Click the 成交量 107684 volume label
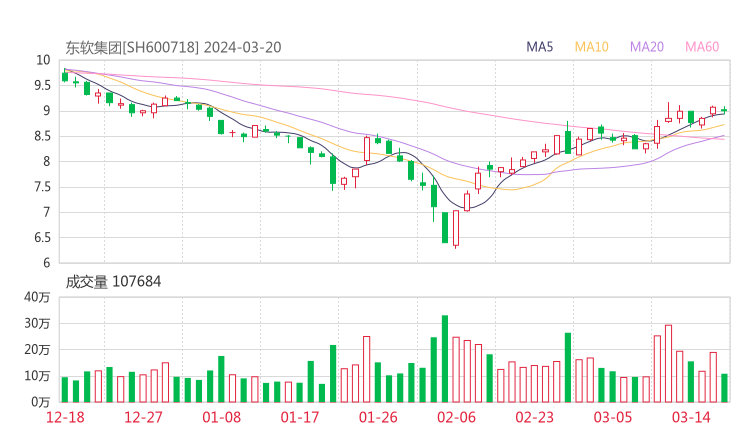The image size is (740, 440). [113, 282]
